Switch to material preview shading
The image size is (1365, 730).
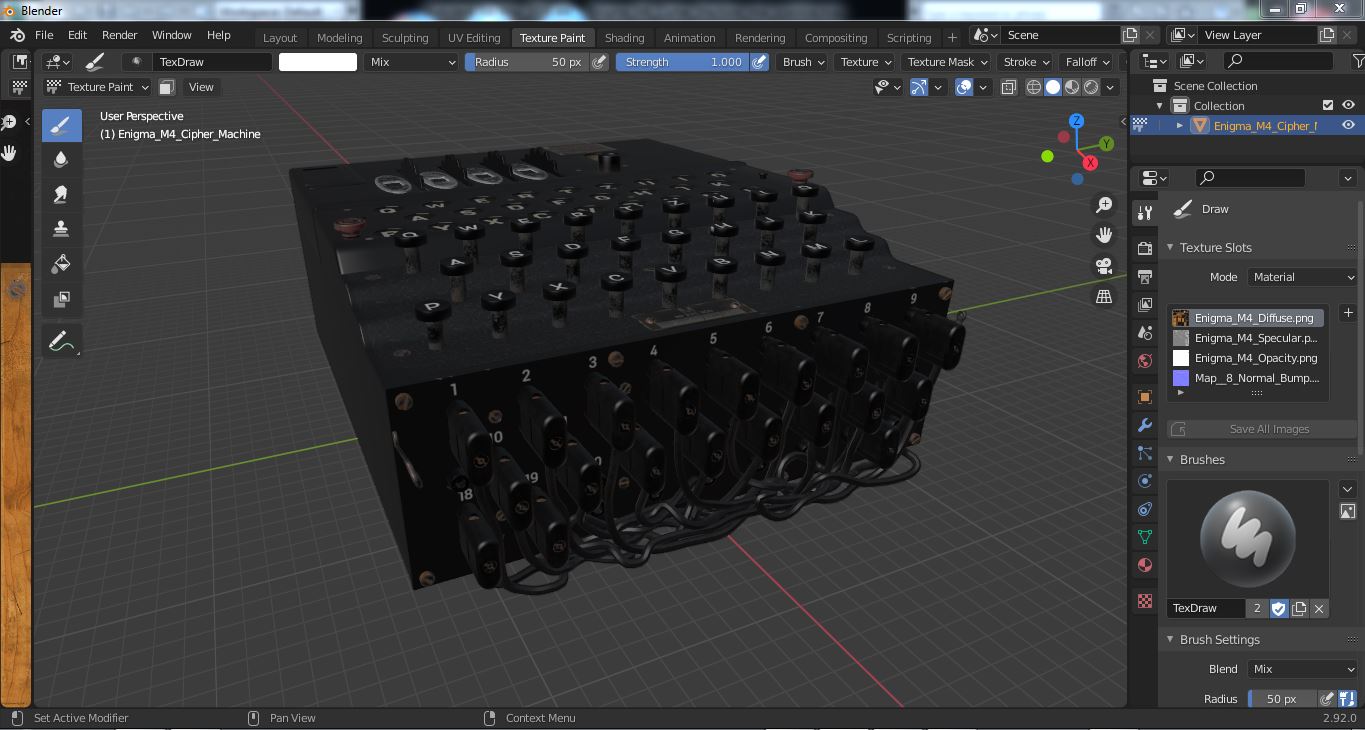pos(1072,87)
